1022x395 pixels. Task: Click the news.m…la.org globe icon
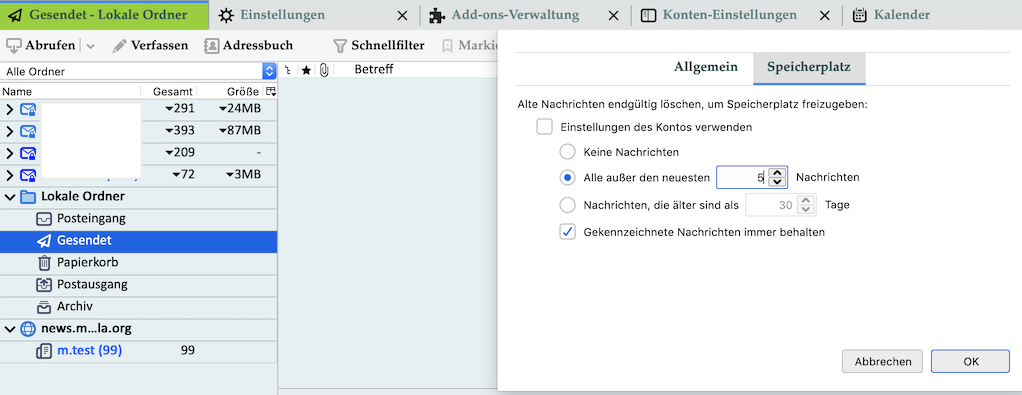coord(28,329)
